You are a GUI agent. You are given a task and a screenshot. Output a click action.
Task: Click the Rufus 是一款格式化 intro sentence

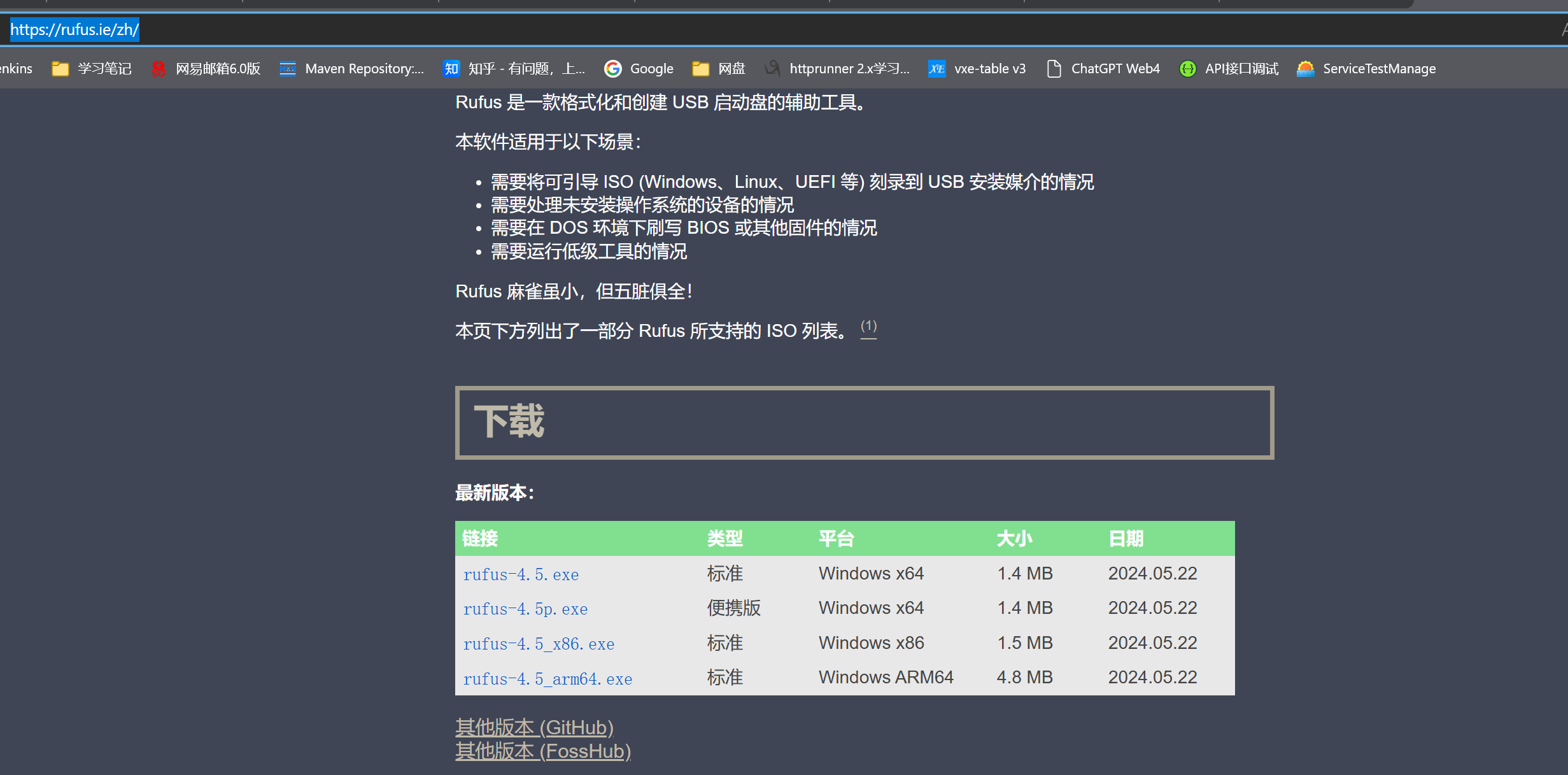click(661, 103)
